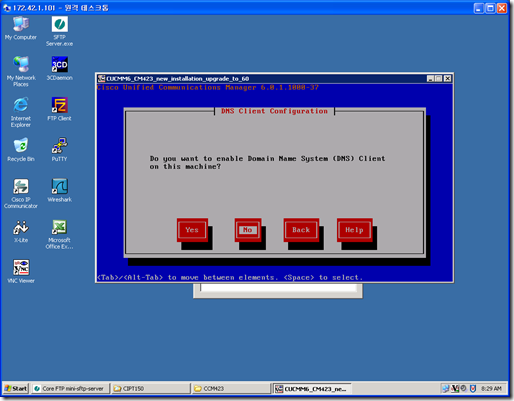Minimize the CUCMM6_CM423 VM window
The image size is (514, 401).
point(430,79)
